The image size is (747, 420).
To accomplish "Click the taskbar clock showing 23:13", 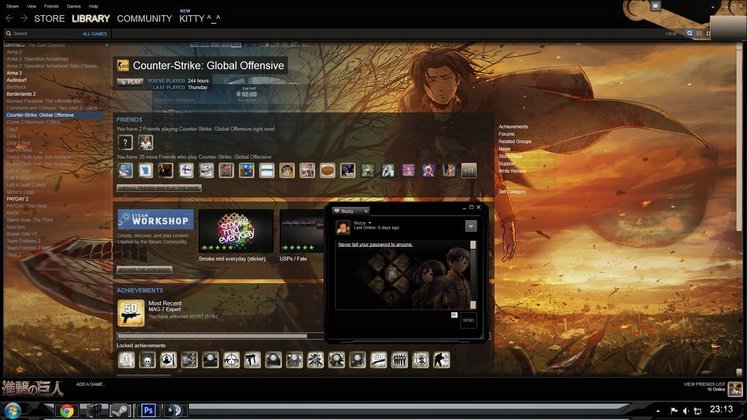I will (x=721, y=409).
